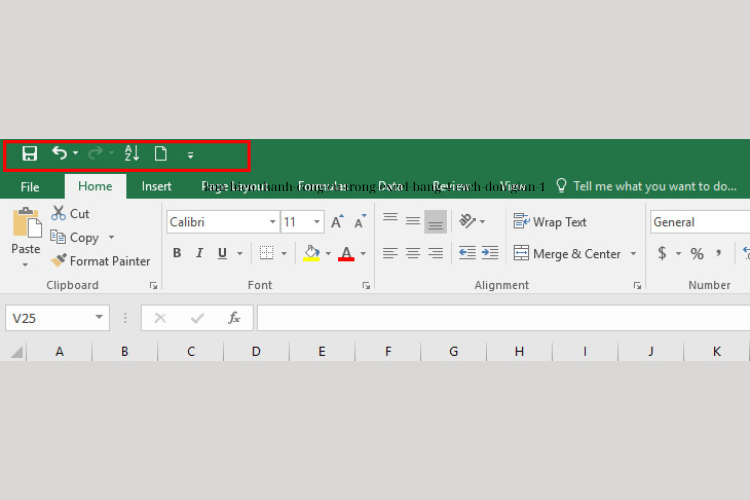This screenshot has height=500, width=750.
Task: Open the Borders dropdown arrow
Action: point(284,253)
